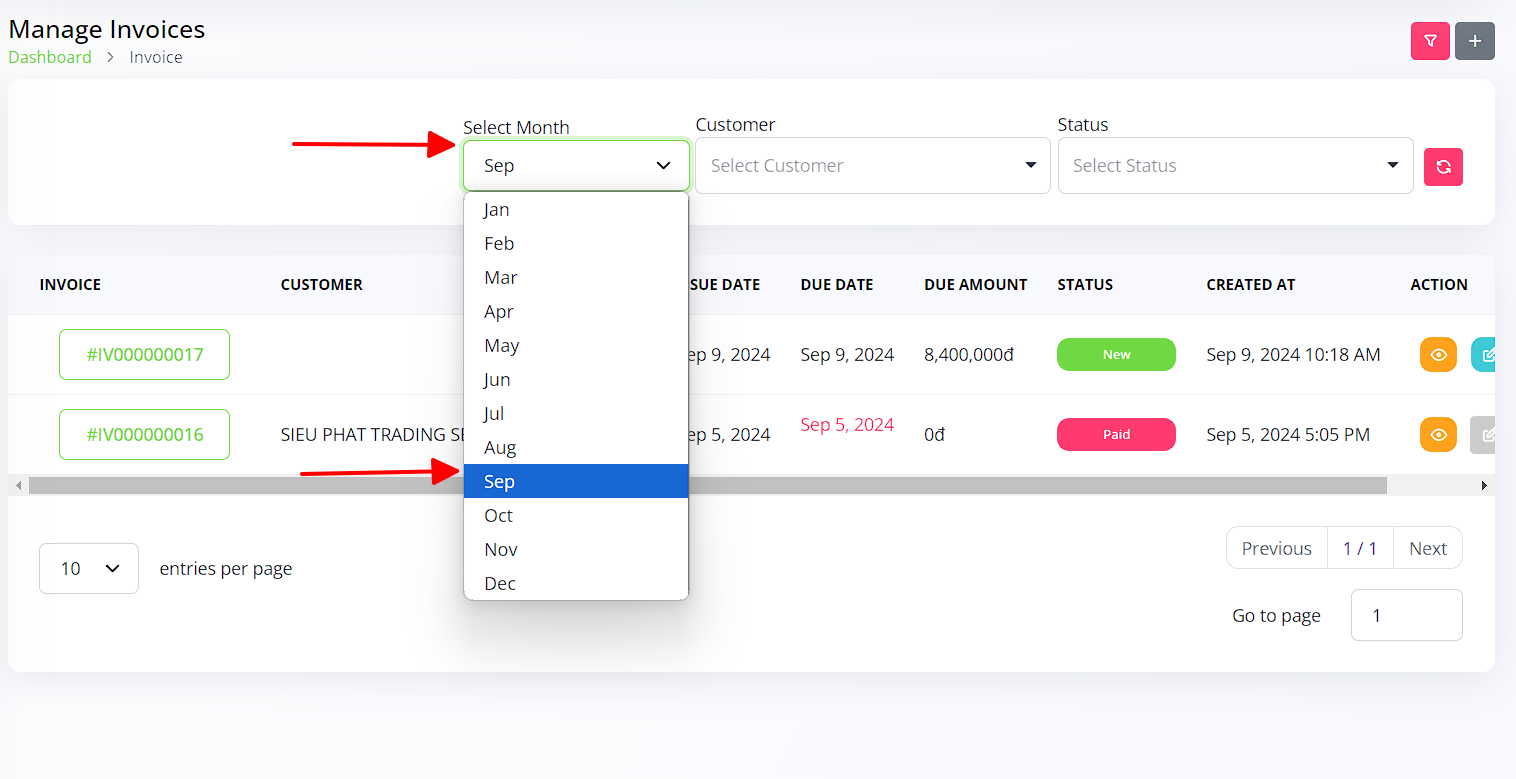The height and width of the screenshot is (779, 1516).
Task: Open invoice link #IV000000017
Action: coord(144,354)
